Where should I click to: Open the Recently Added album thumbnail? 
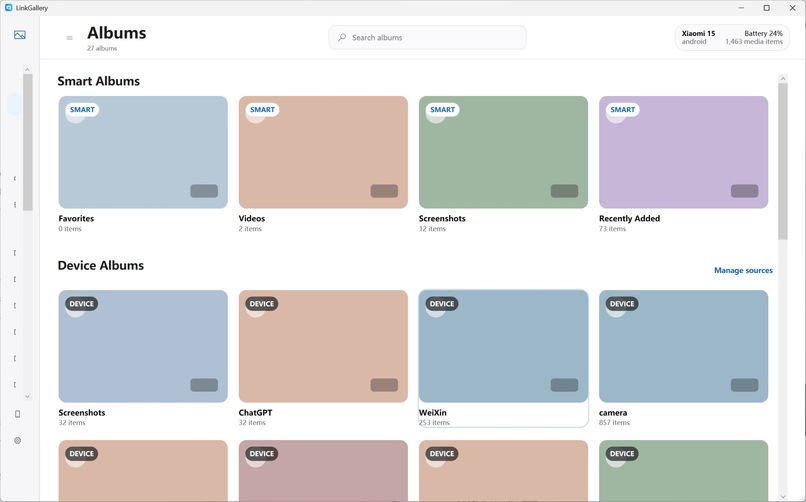pos(684,152)
